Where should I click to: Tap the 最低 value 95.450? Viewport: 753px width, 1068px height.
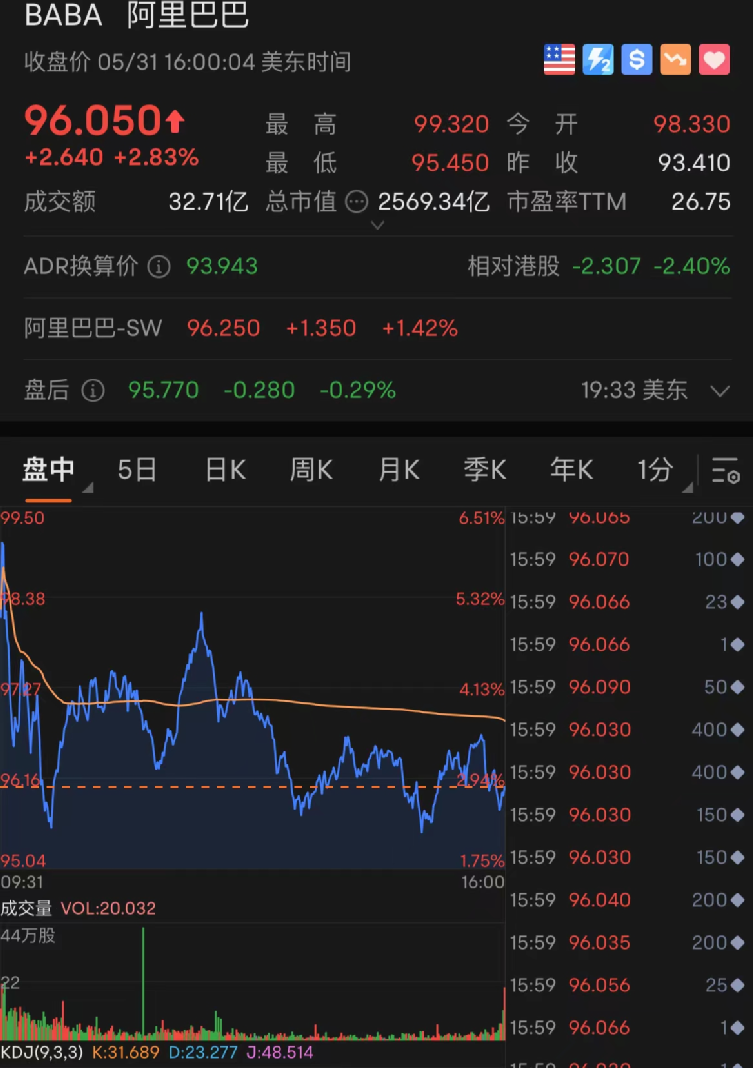tap(450, 163)
